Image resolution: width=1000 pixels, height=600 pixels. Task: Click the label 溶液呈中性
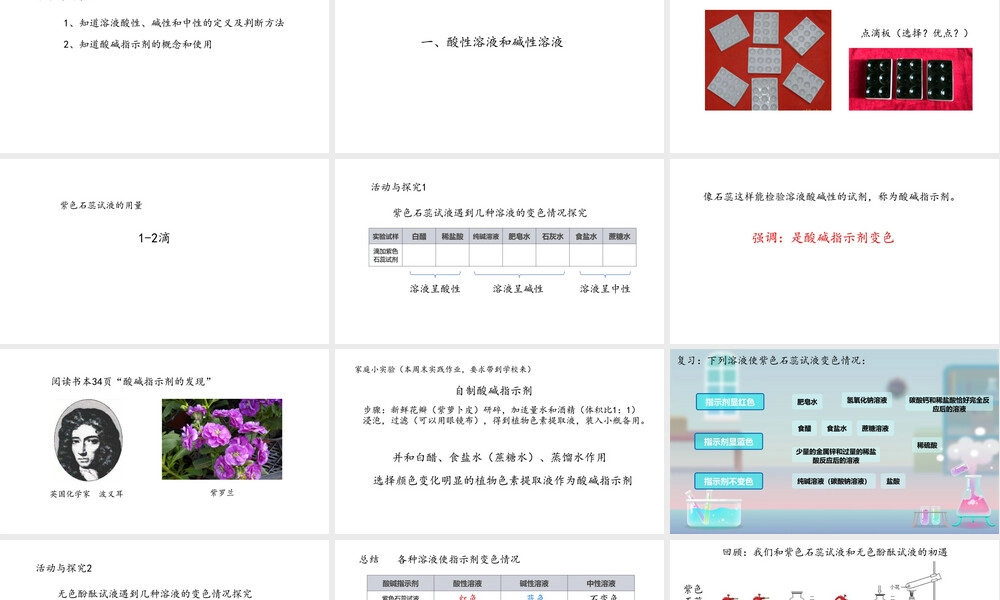pyautogui.click(x=605, y=289)
